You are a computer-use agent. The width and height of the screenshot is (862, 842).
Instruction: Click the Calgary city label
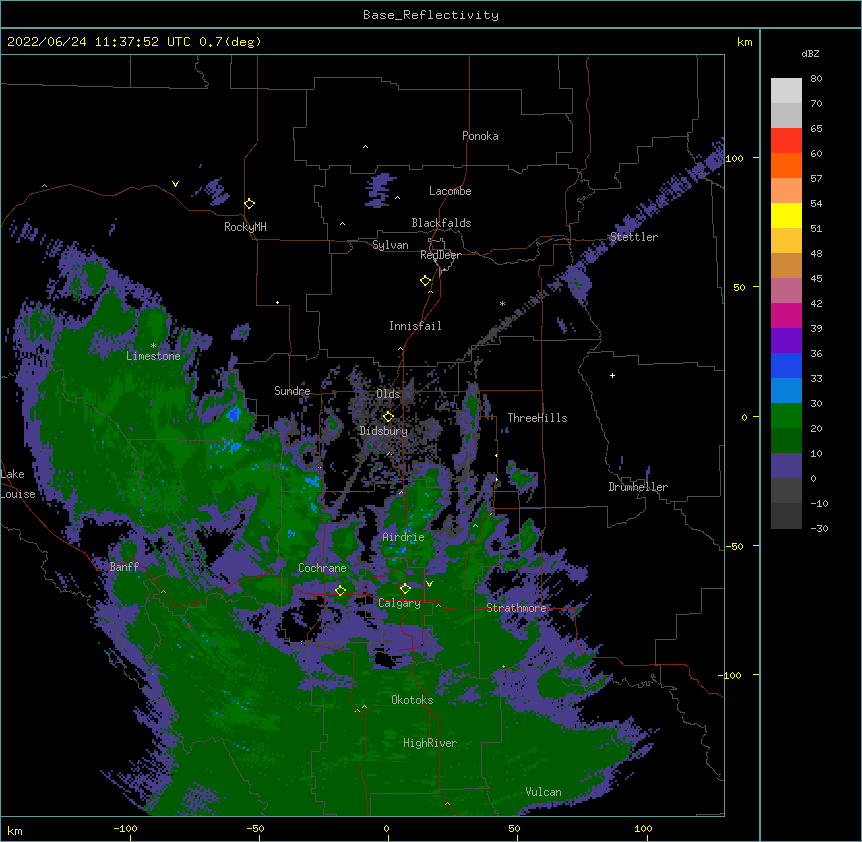[399, 603]
